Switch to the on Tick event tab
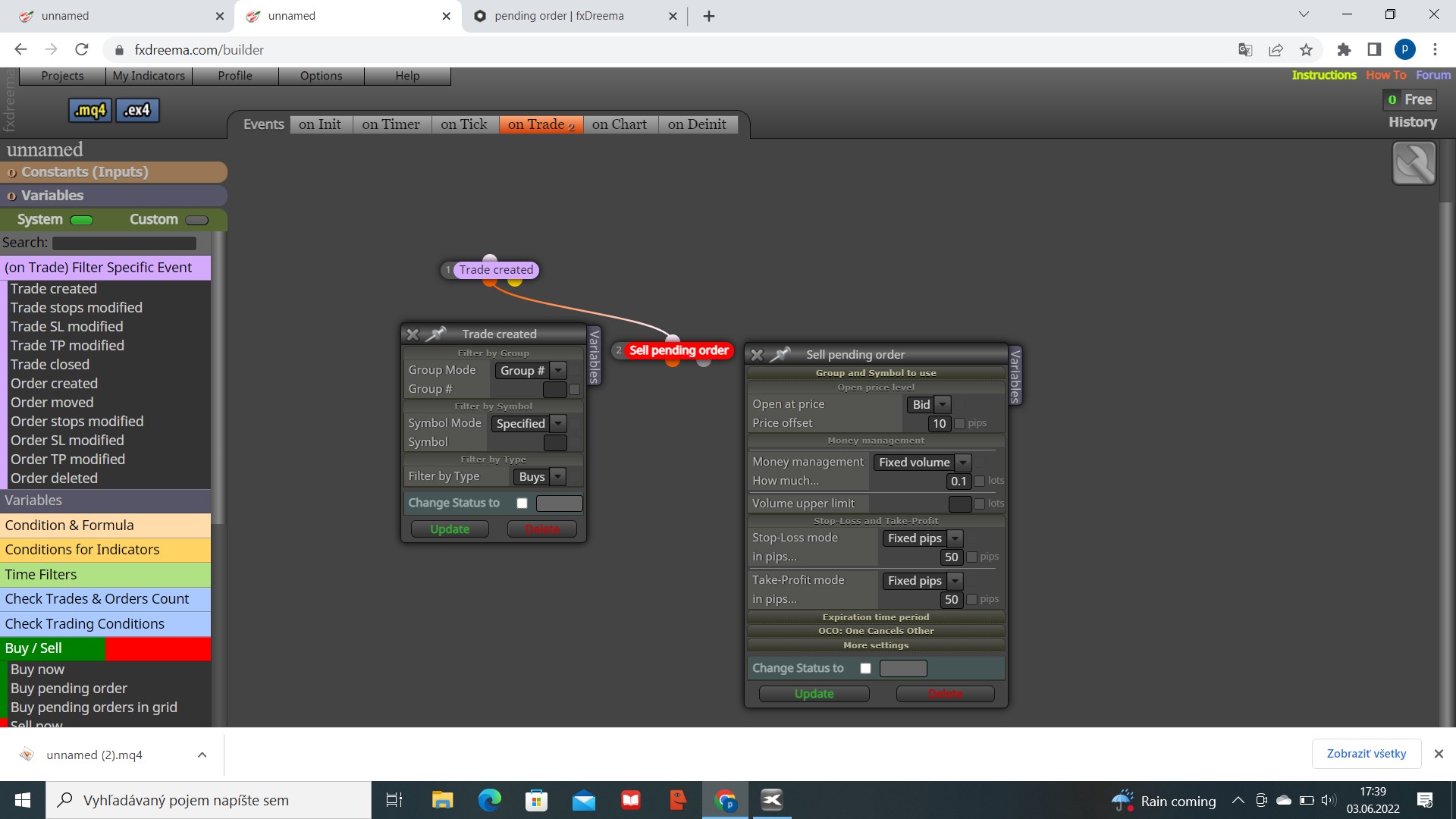 click(464, 124)
